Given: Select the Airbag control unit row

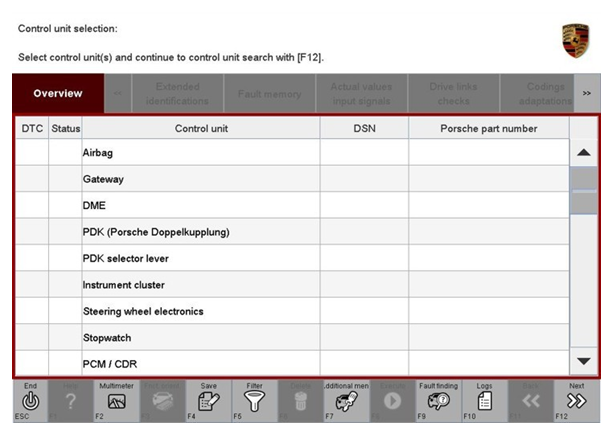Looking at the screenshot, I should (x=200, y=153).
